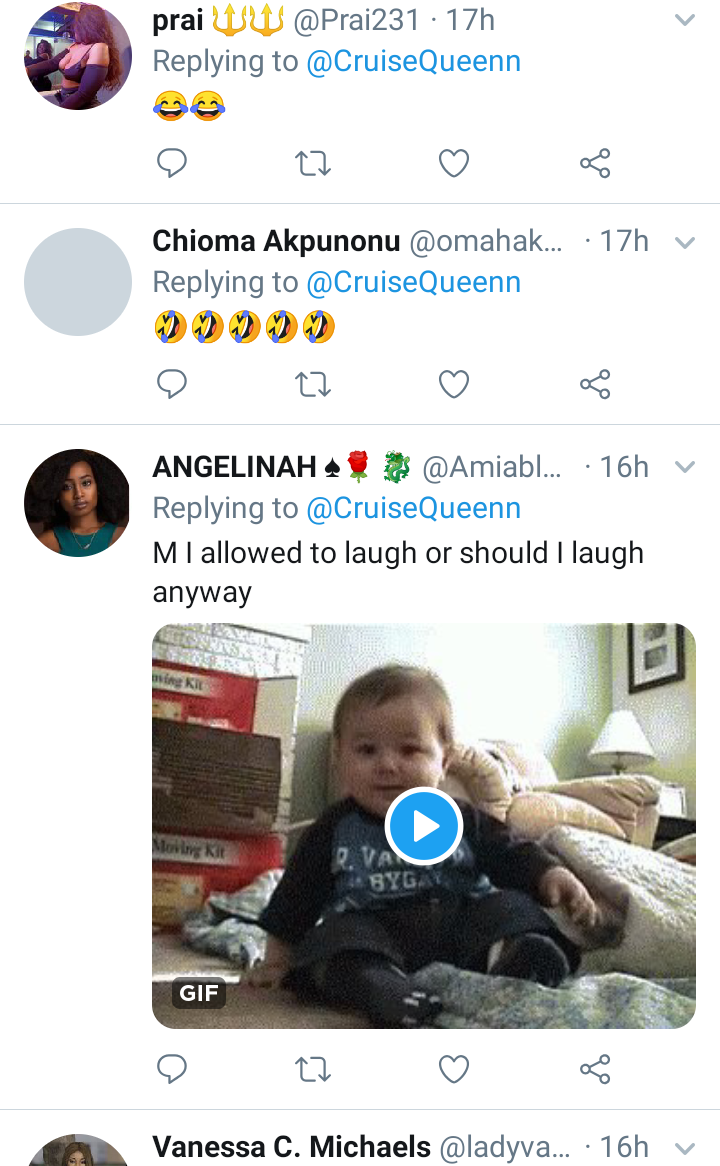Viewport: 720px width, 1166px height.
Task: Open options chevron on ANGELINAH's tweet
Action: pyautogui.click(x=685, y=467)
